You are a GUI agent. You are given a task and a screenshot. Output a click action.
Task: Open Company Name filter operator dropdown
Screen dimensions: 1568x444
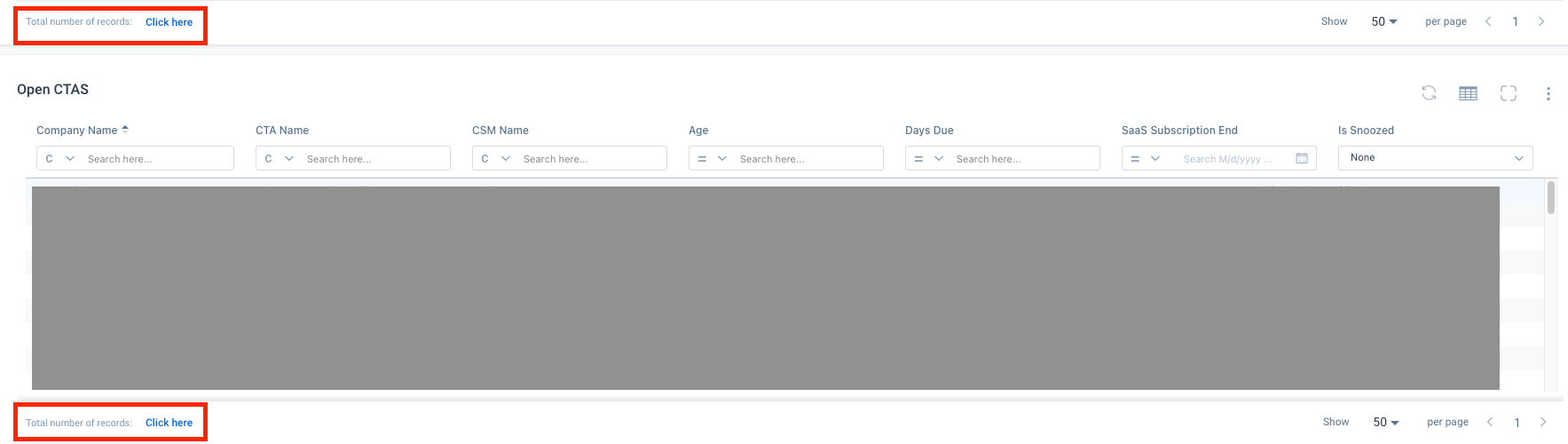pyautogui.click(x=59, y=158)
